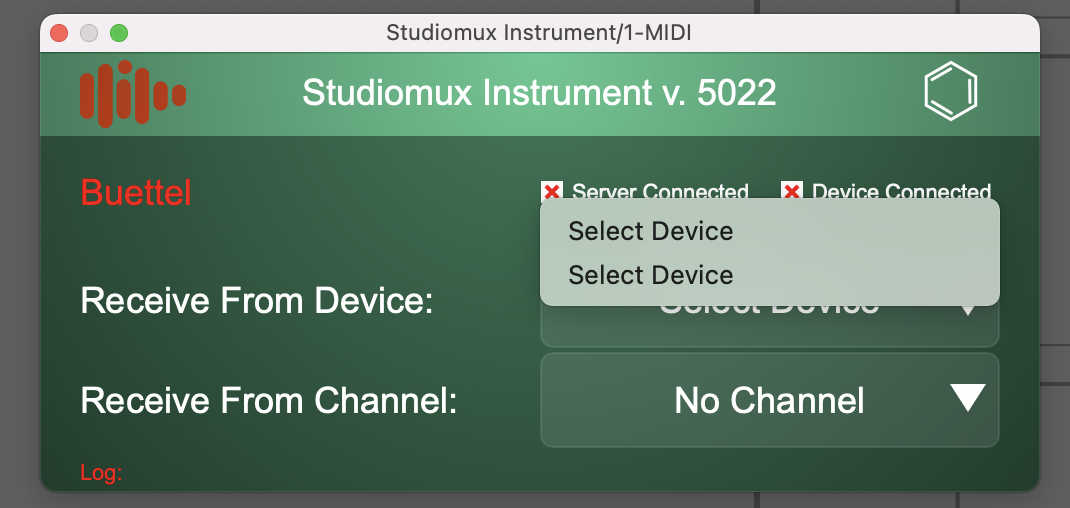
Task: Zoom the window using the green button
Action: click(119, 33)
